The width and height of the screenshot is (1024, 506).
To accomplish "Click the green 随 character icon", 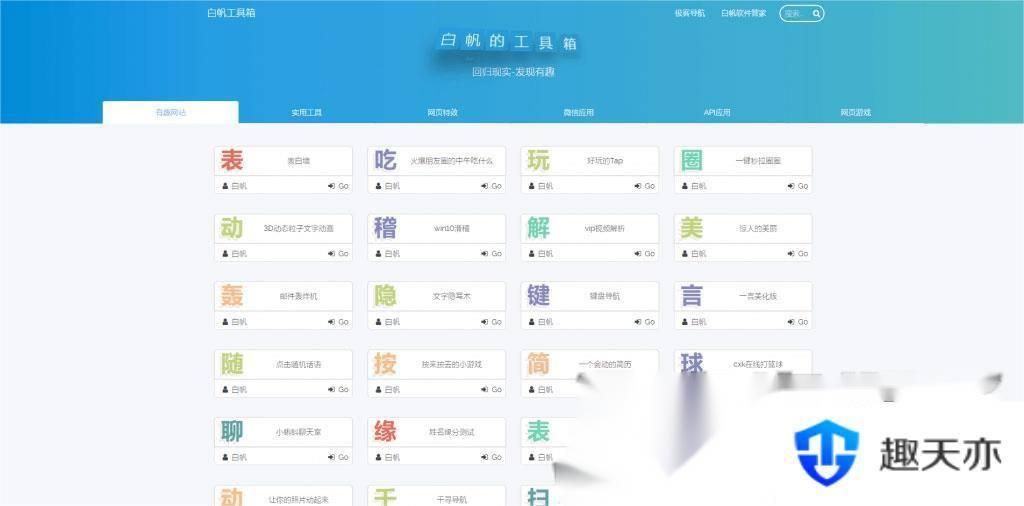I will click(x=232, y=364).
